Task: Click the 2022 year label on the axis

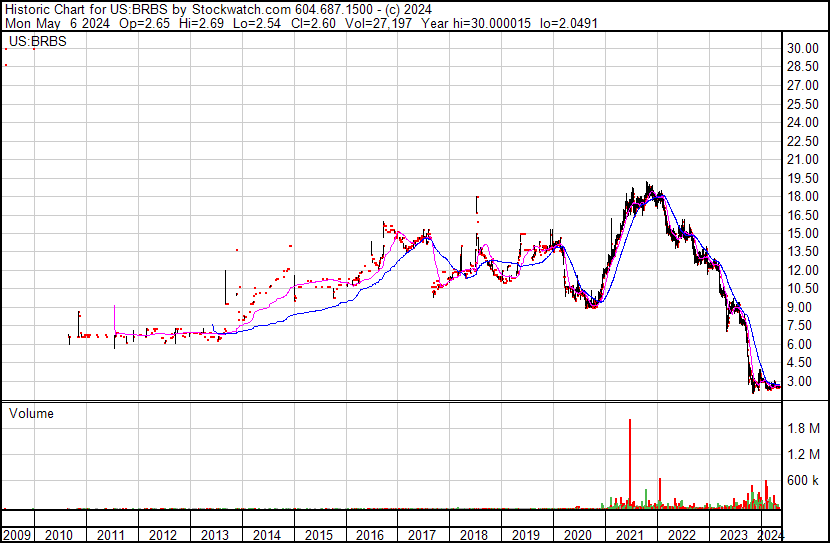Action: 681,535
